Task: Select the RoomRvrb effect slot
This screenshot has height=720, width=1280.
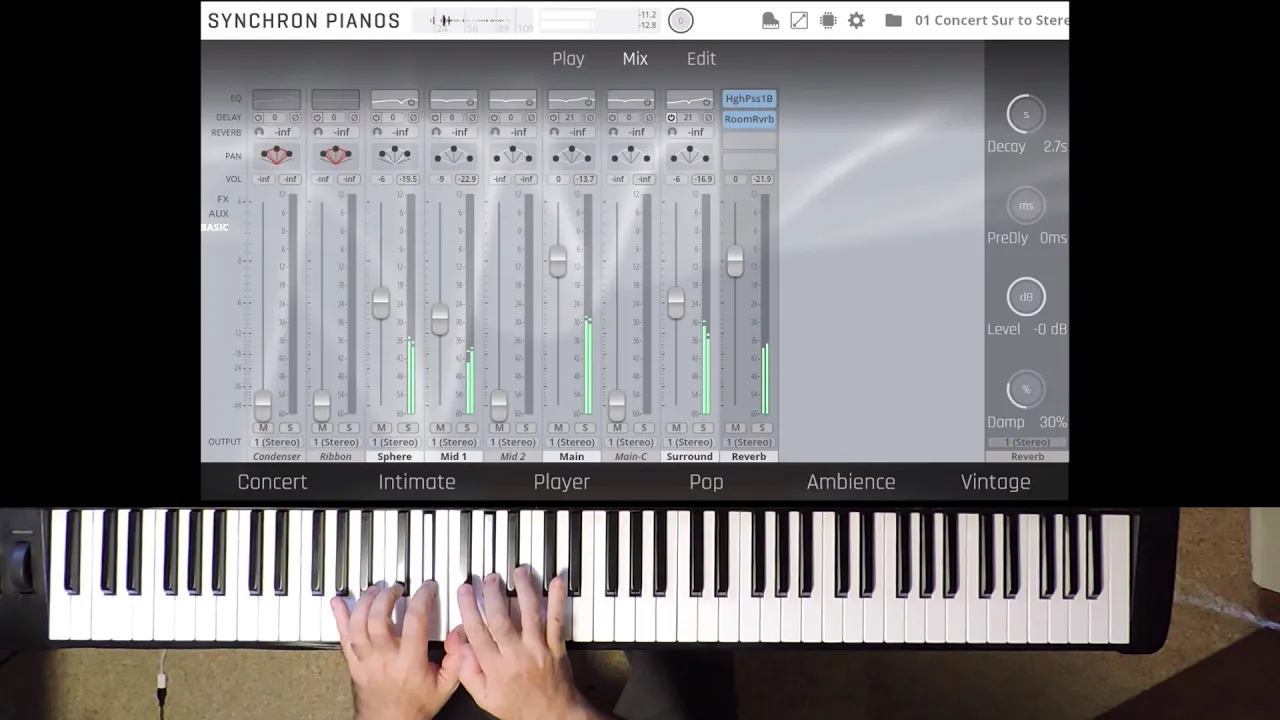Action: click(x=749, y=119)
